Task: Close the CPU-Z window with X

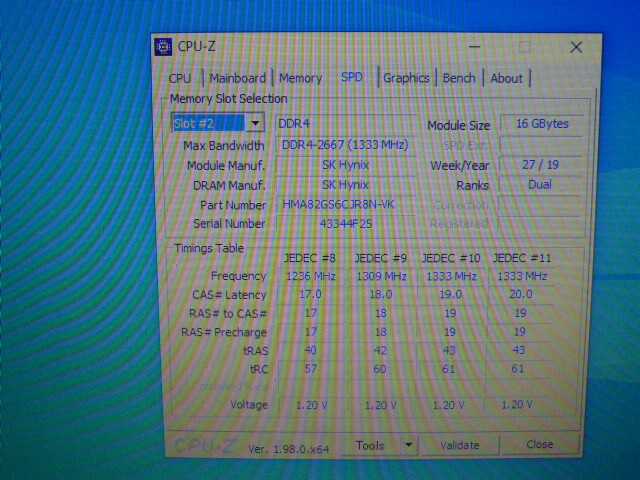Action: pos(576,47)
